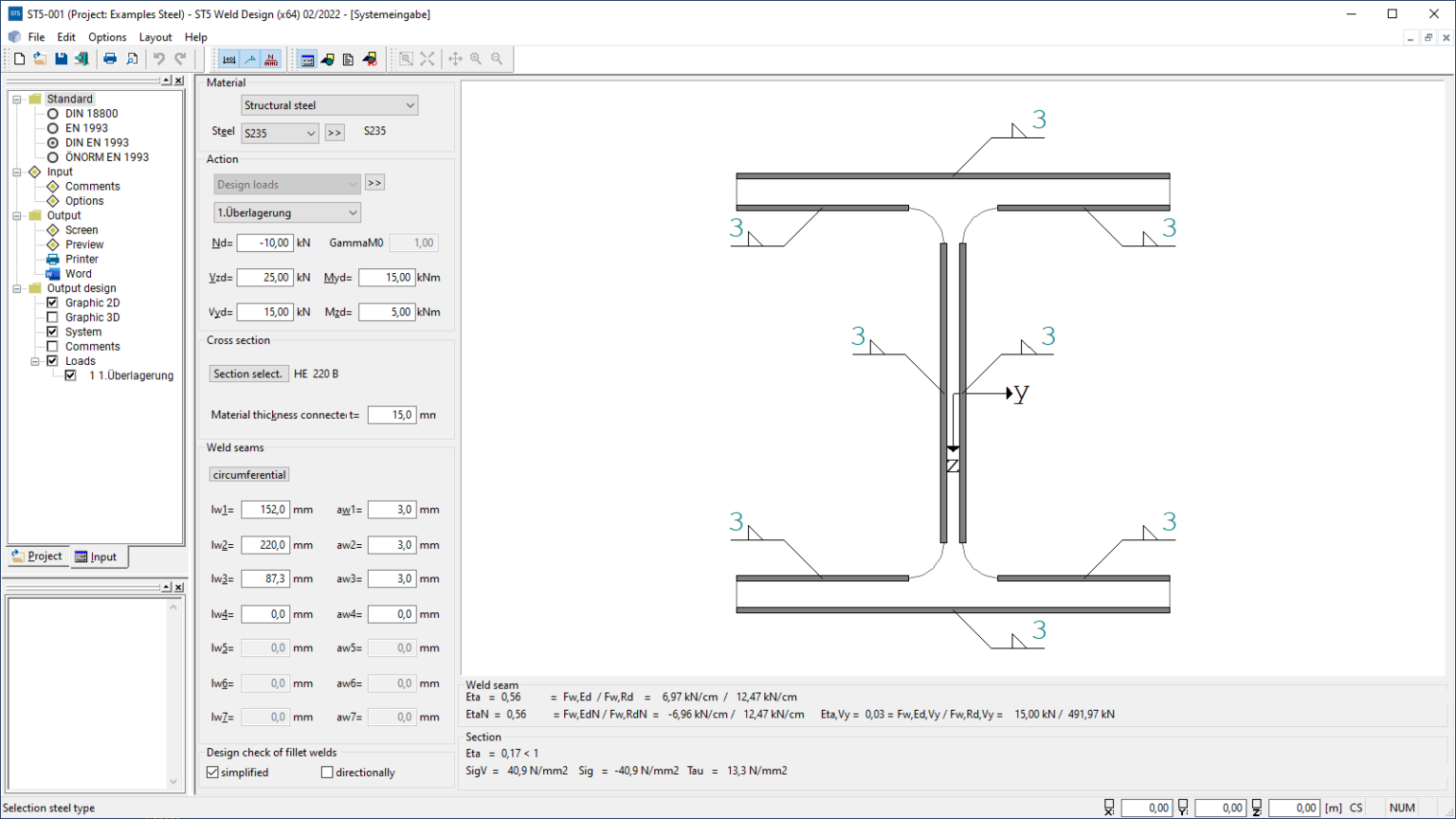Enable the directionally design check option

tap(325, 772)
